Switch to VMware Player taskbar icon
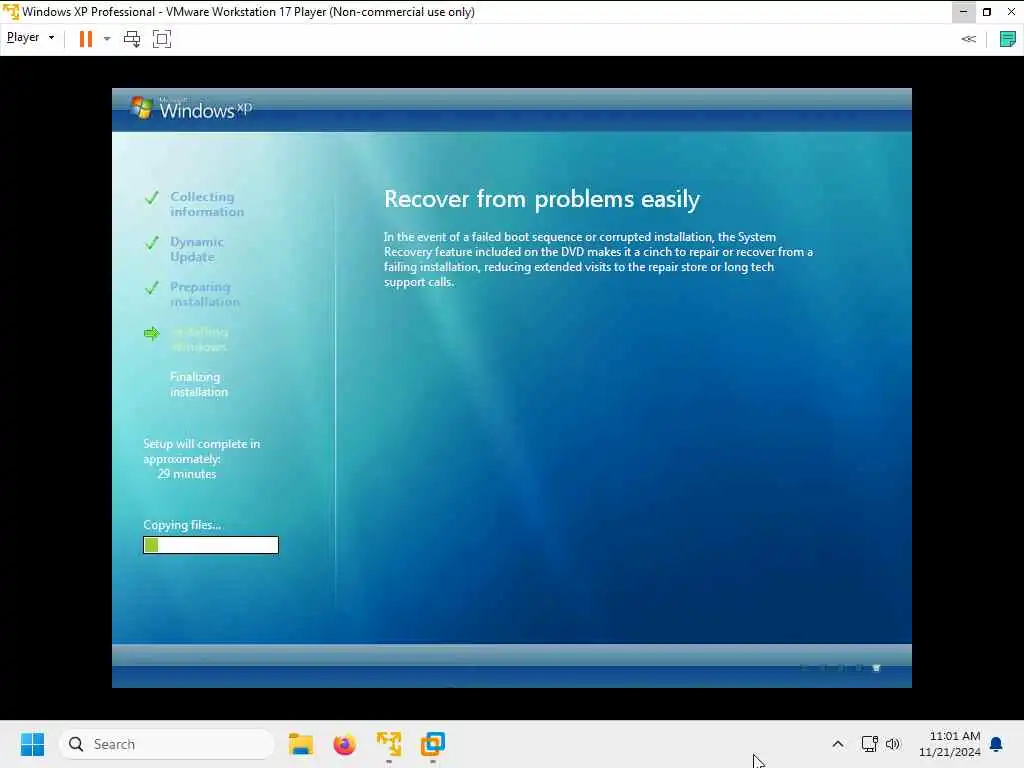This screenshot has height=768, width=1024. pos(389,744)
